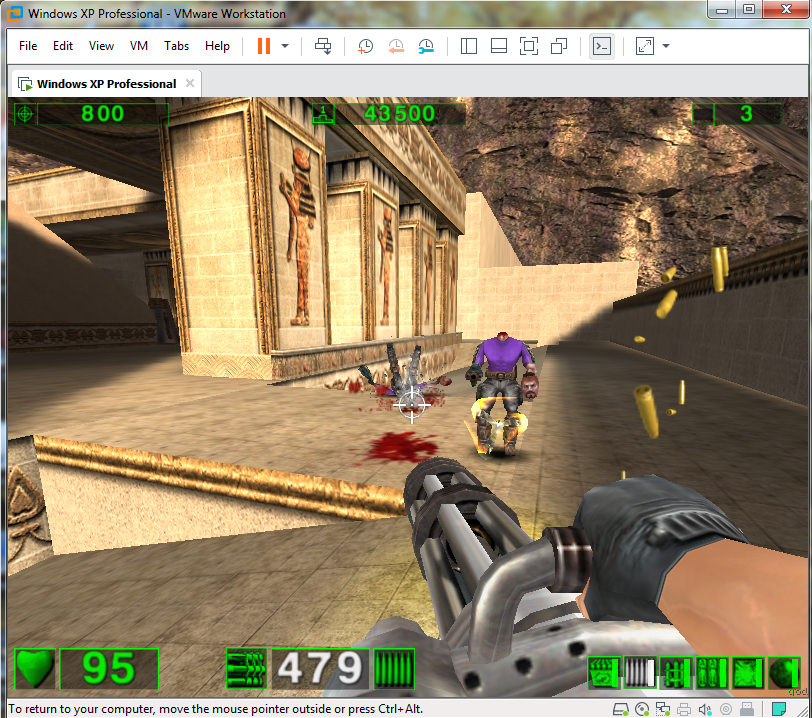The image size is (812, 718).
Task: Switch to Unity mode
Action: (559, 46)
